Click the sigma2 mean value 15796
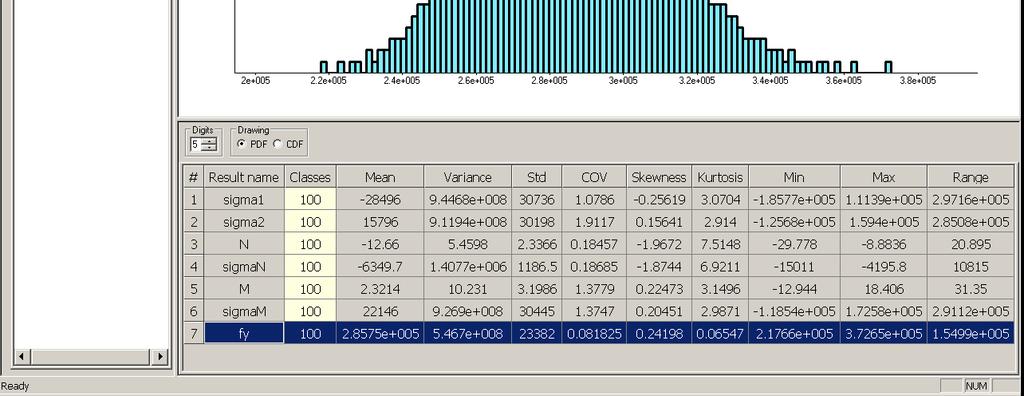 click(x=380, y=222)
